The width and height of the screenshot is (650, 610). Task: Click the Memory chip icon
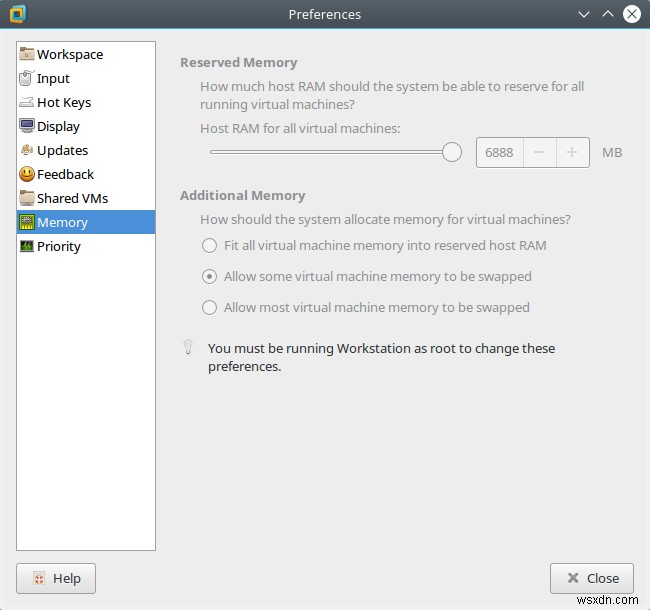tap(27, 222)
